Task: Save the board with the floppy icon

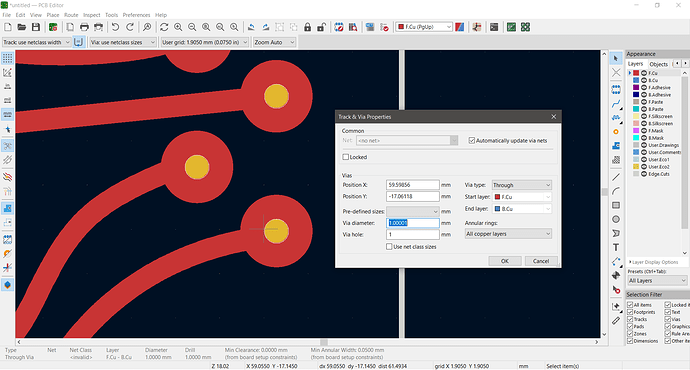Action: coord(36,27)
